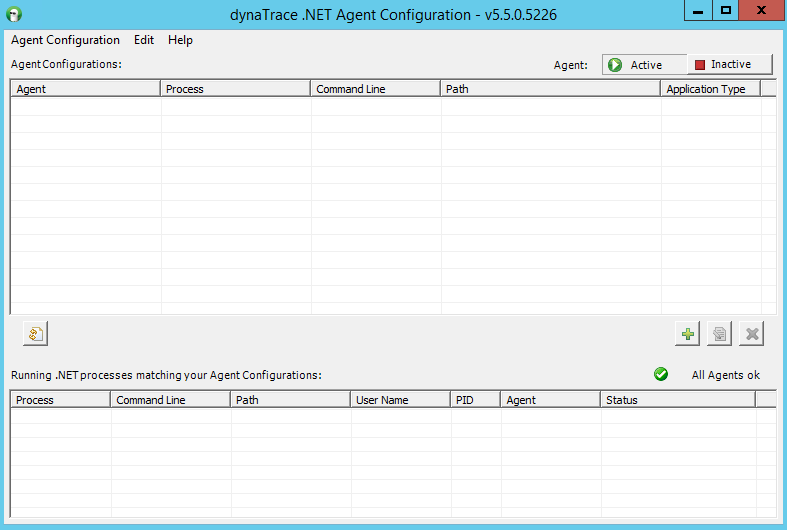Sort running processes by PID column
787x530 pixels.
(475, 400)
